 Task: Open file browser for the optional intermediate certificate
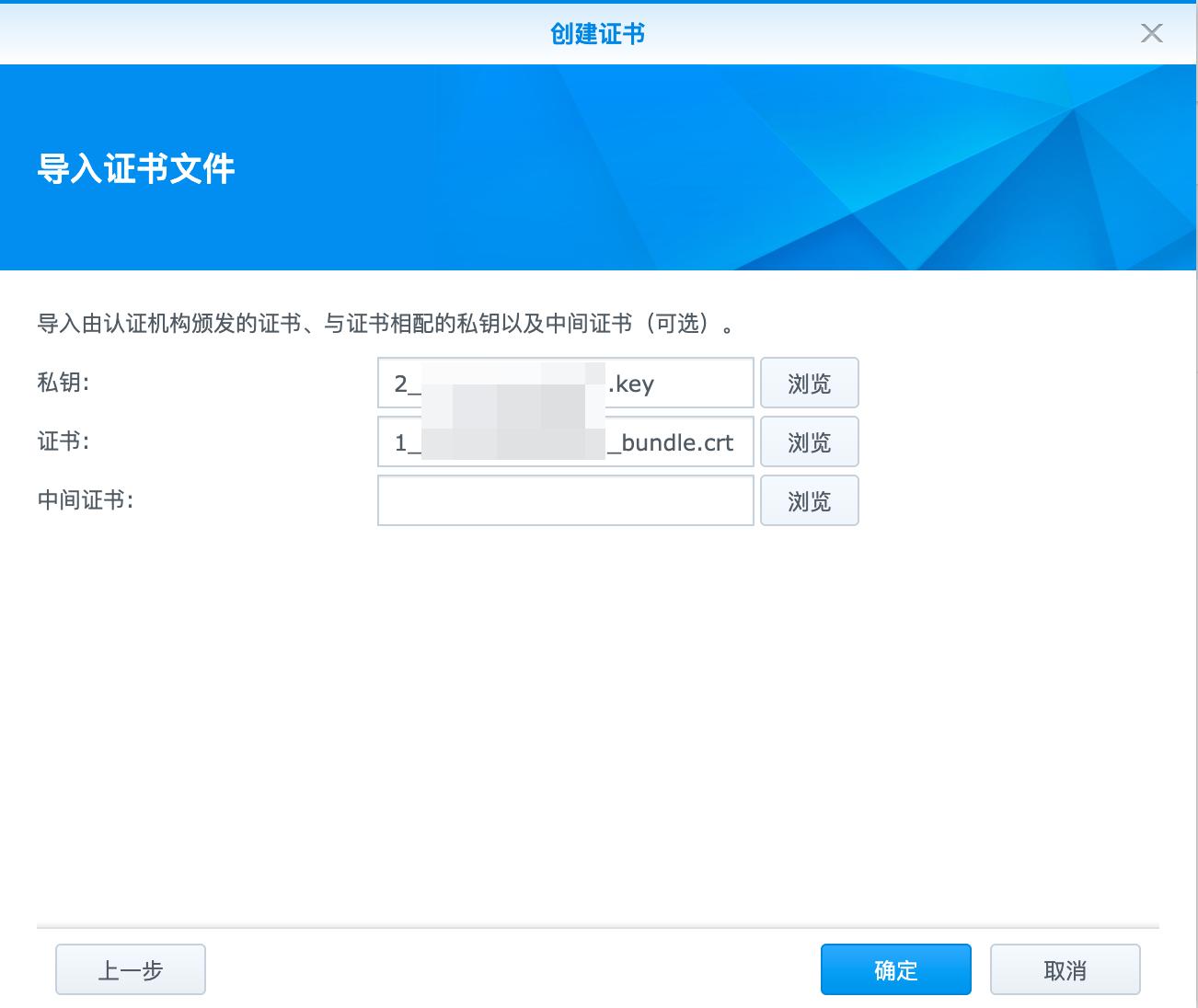click(x=809, y=500)
